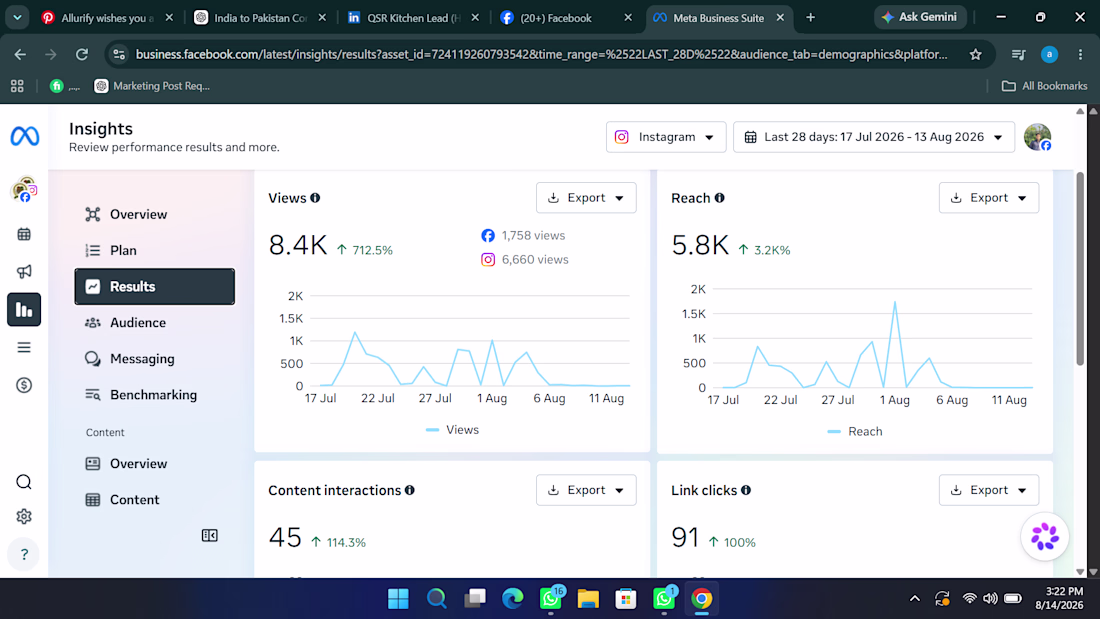Viewport: 1100px width, 619px height.
Task: Open the profile avatar at top right
Action: tap(1038, 137)
